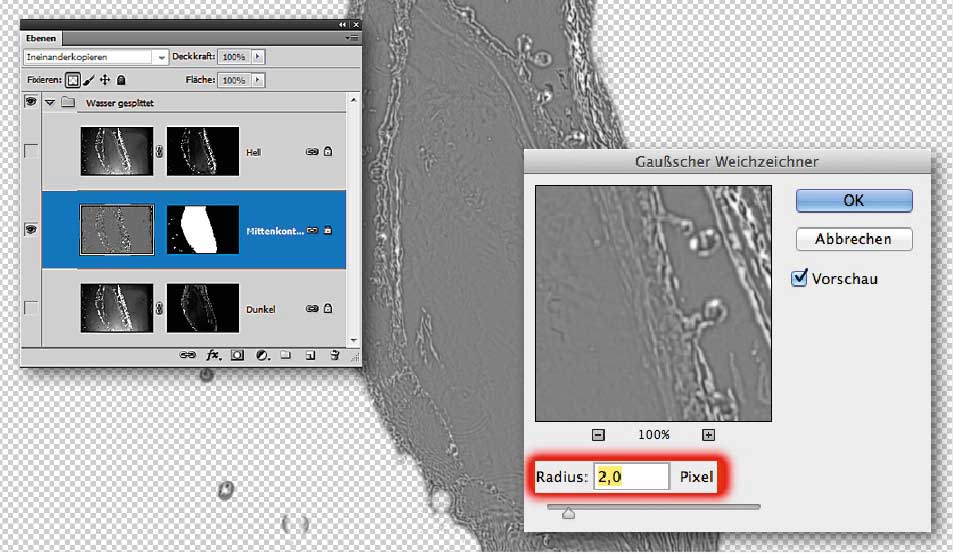Open the Ineinanderkopieren blend mode dropdown

click(161, 57)
